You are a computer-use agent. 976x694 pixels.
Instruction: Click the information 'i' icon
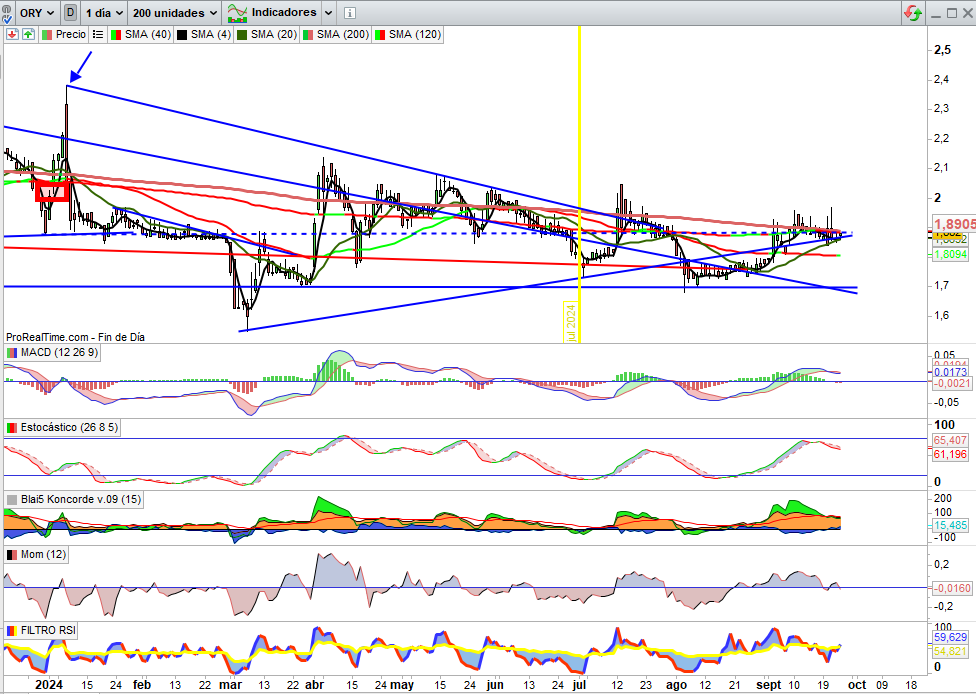pyautogui.click(x=350, y=12)
